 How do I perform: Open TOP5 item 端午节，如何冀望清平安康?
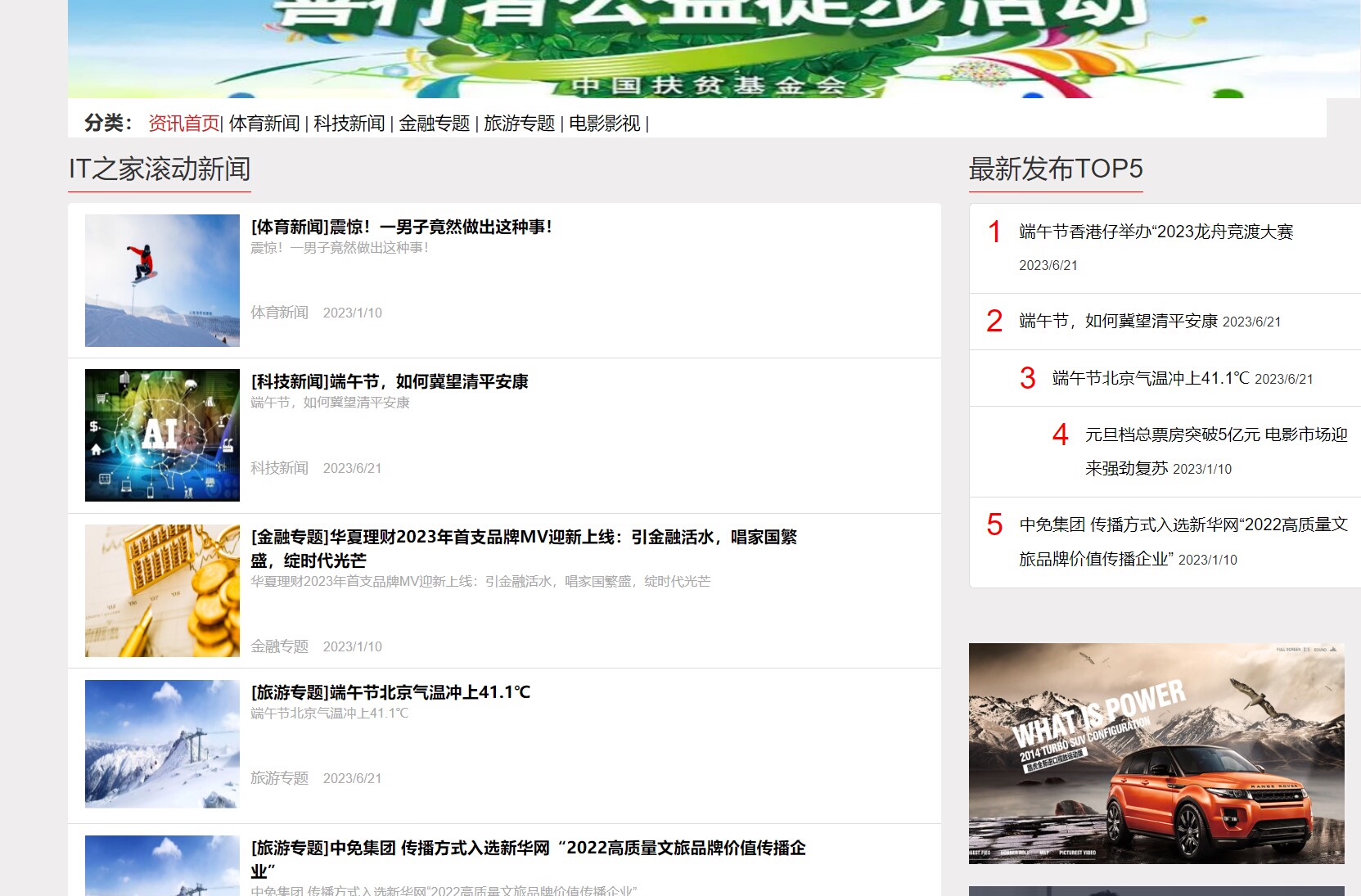point(1119,322)
